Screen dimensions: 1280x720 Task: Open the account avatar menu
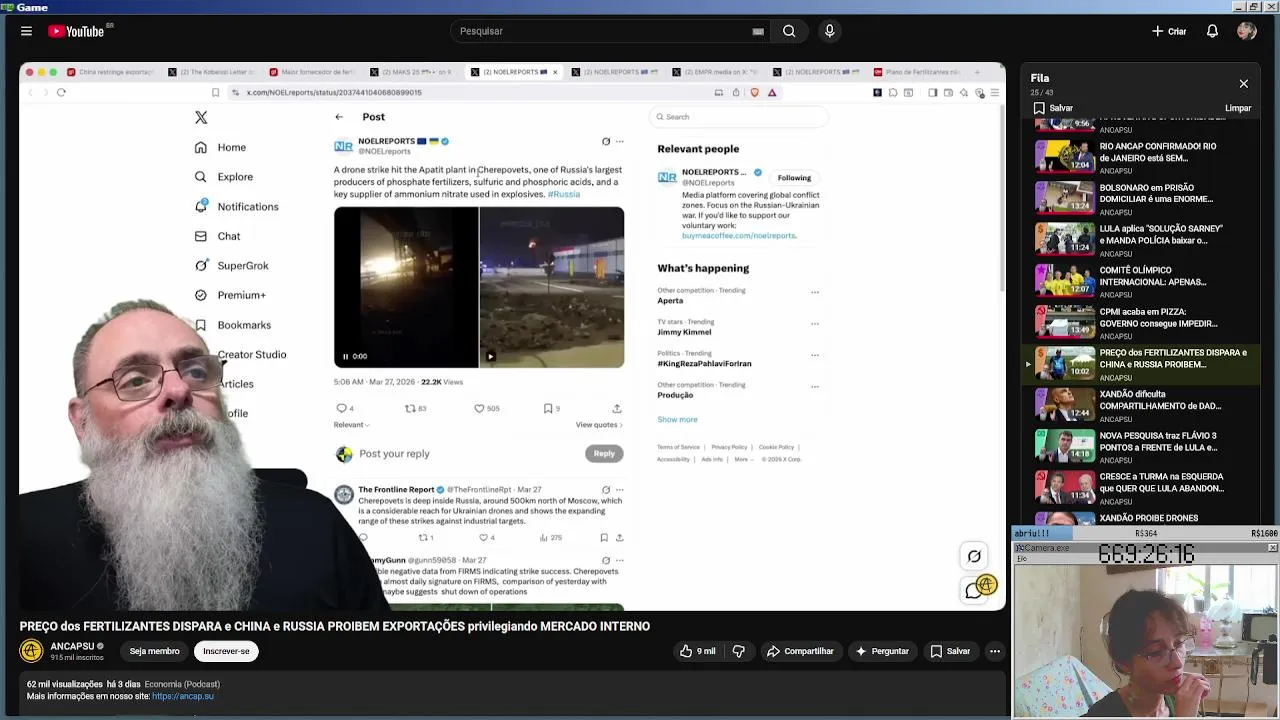point(1246,31)
